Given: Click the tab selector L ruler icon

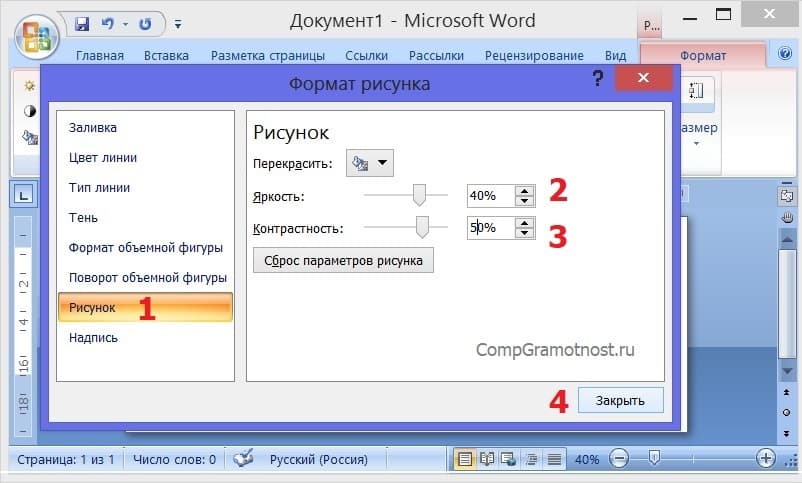Looking at the screenshot, I should pos(23,195).
